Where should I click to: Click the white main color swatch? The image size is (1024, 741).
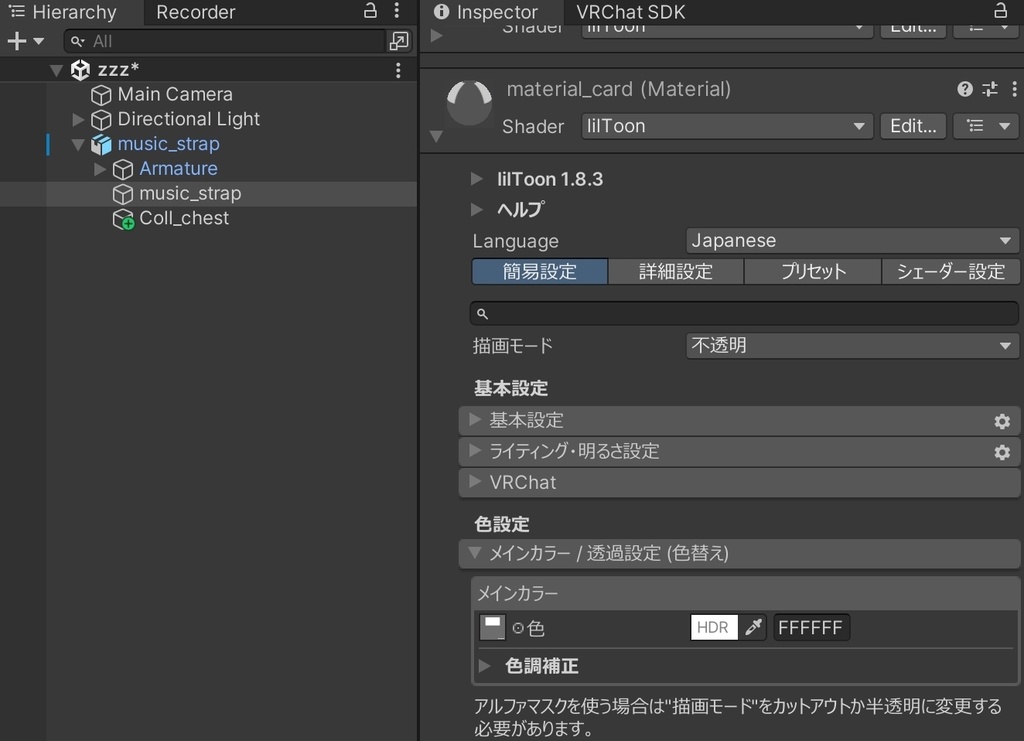pos(492,627)
